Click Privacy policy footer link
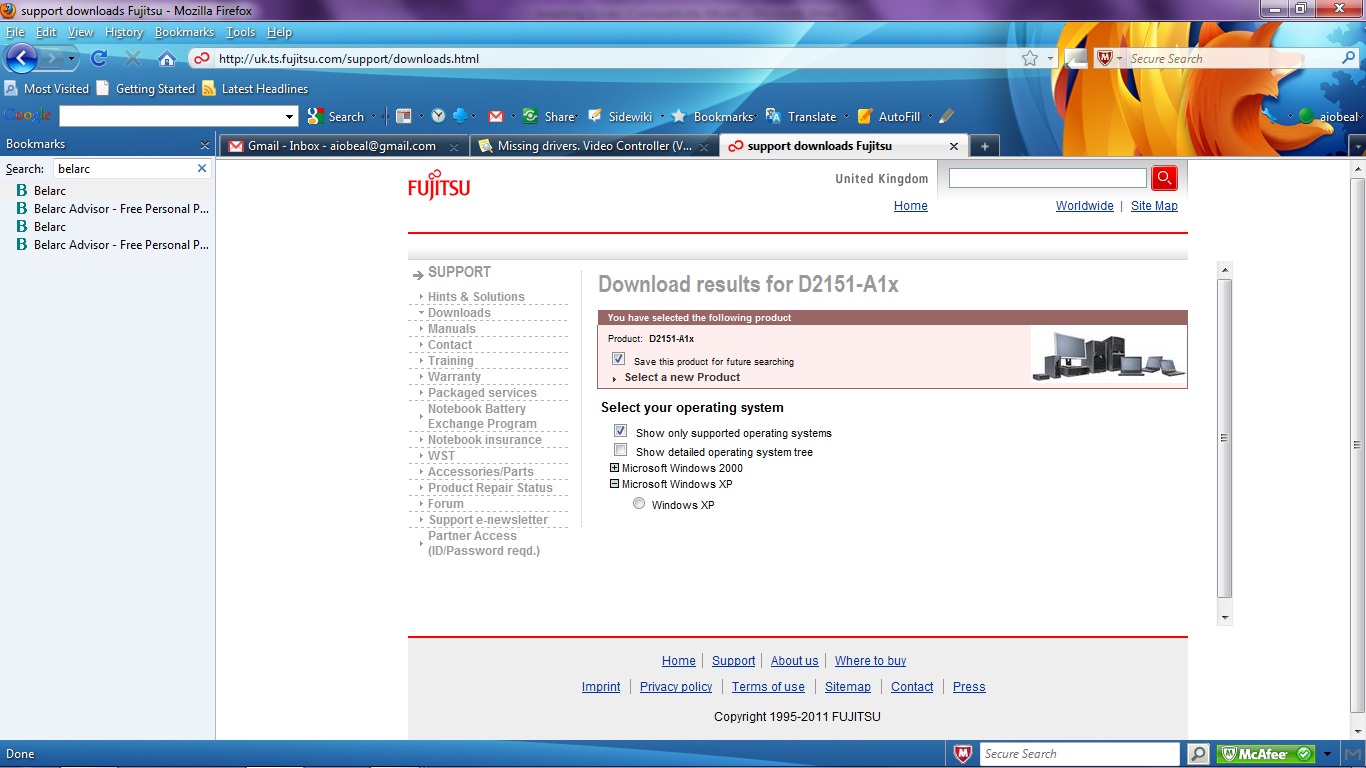1366x768 pixels. coord(676,687)
